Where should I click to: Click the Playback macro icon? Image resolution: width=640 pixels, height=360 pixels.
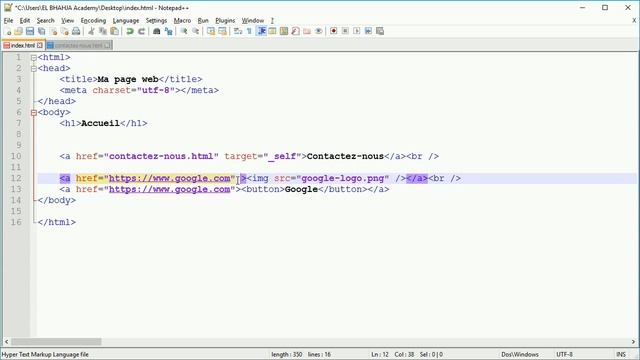click(357, 31)
